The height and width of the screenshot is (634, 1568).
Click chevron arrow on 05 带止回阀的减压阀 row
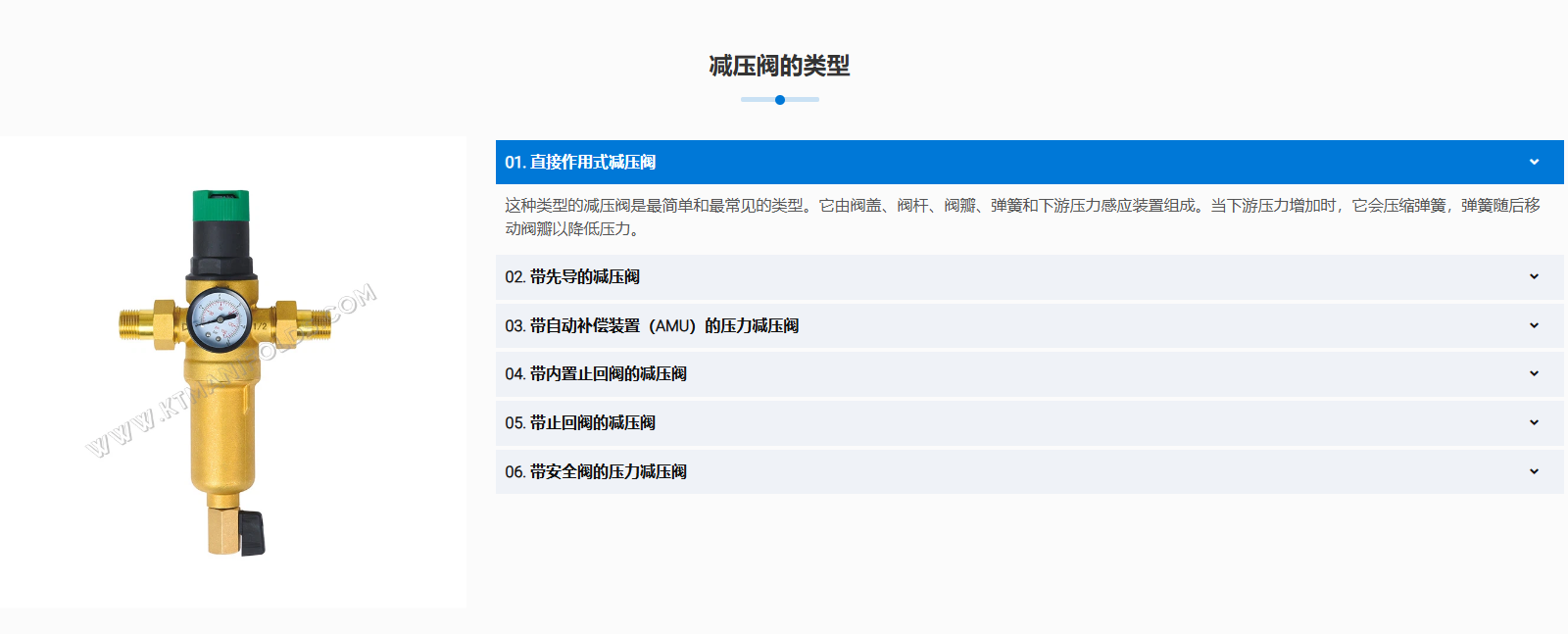[x=1534, y=423]
